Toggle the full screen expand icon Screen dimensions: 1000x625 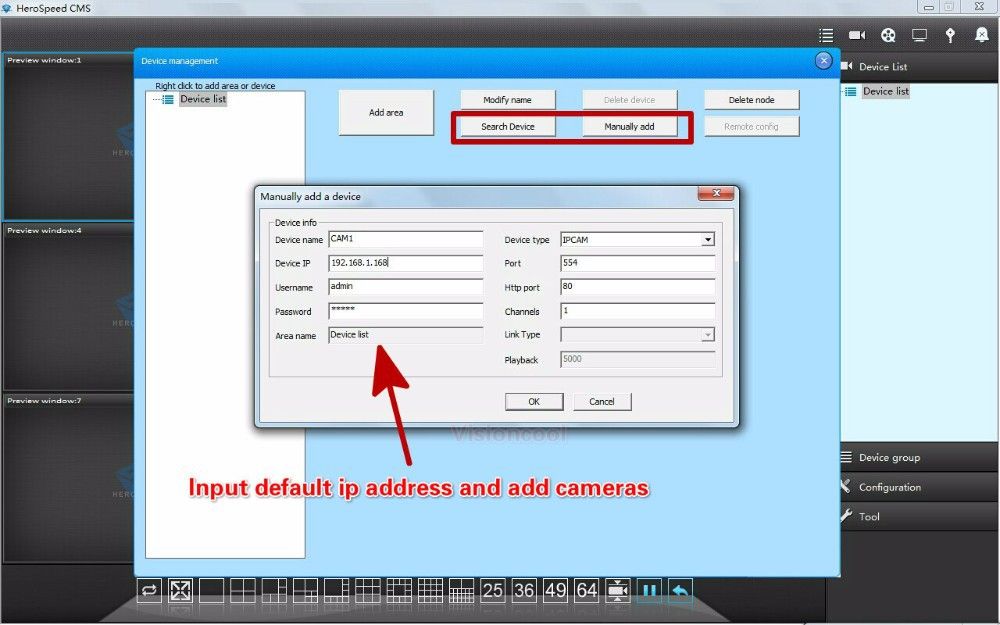point(180,591)
